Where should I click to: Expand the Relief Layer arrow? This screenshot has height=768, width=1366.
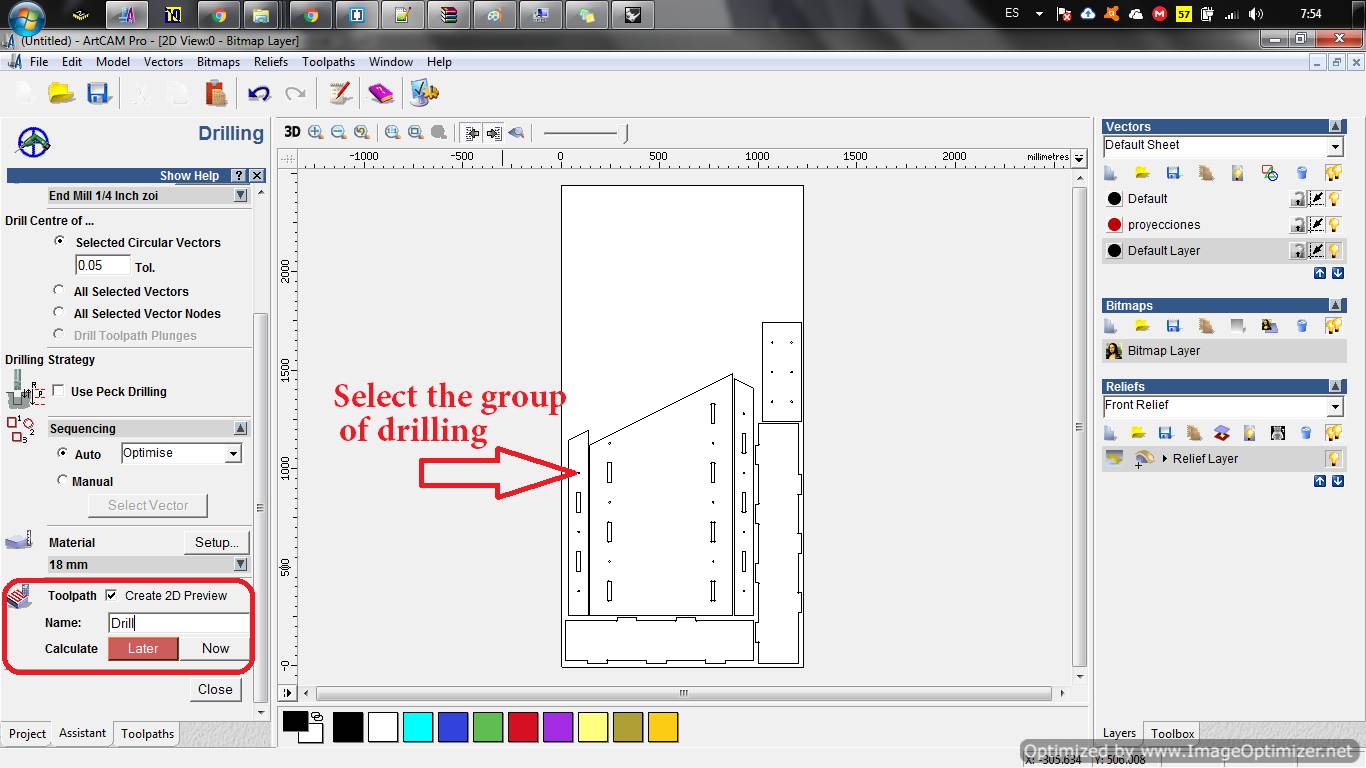pos(1164,459)
